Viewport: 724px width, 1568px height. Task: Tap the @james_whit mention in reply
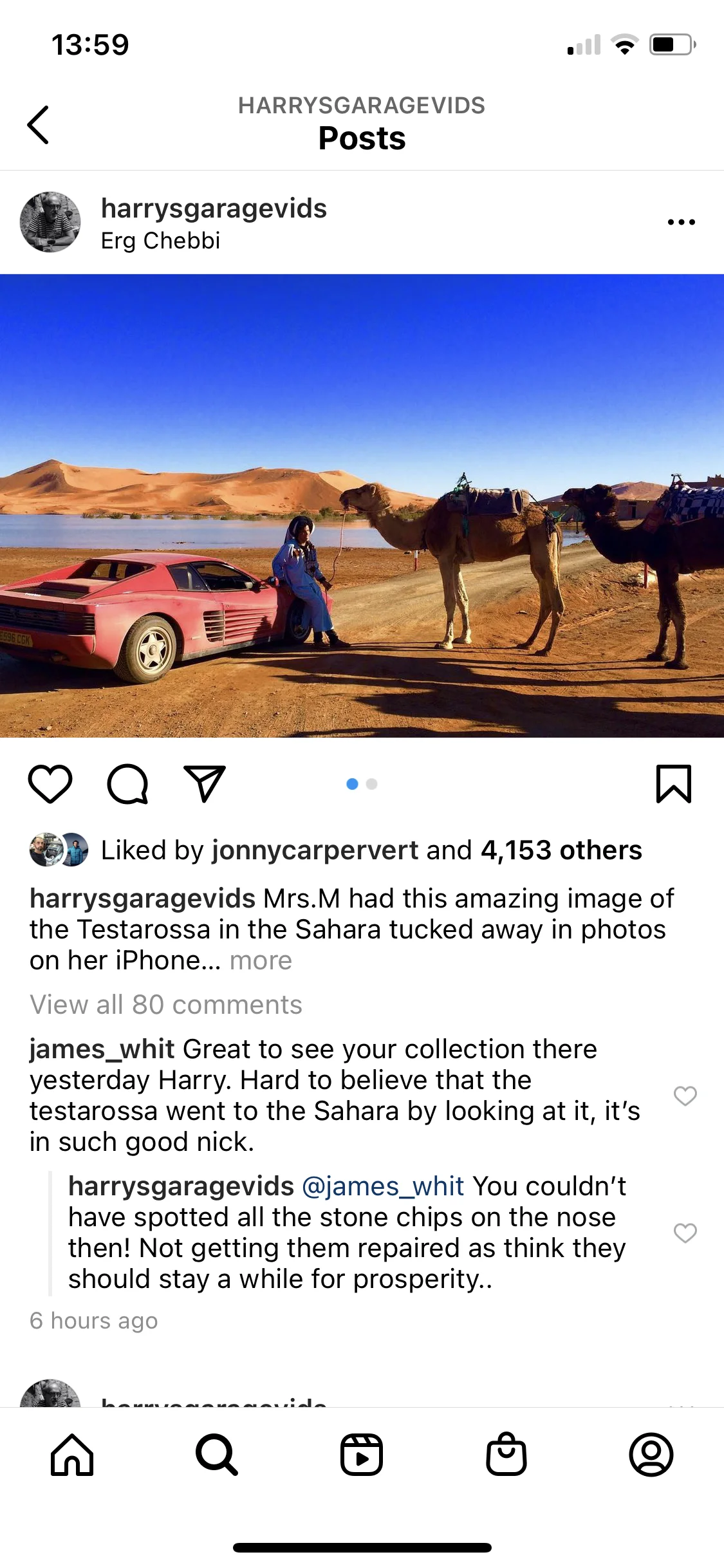tap(383, 1186)
